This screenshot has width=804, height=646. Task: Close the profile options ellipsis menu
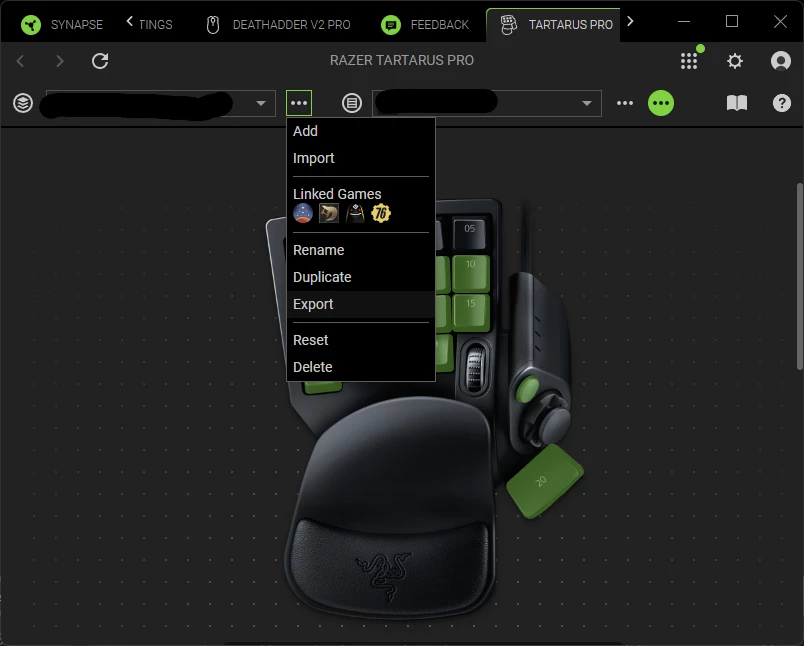pyautogui.click(x=299, y=103)
